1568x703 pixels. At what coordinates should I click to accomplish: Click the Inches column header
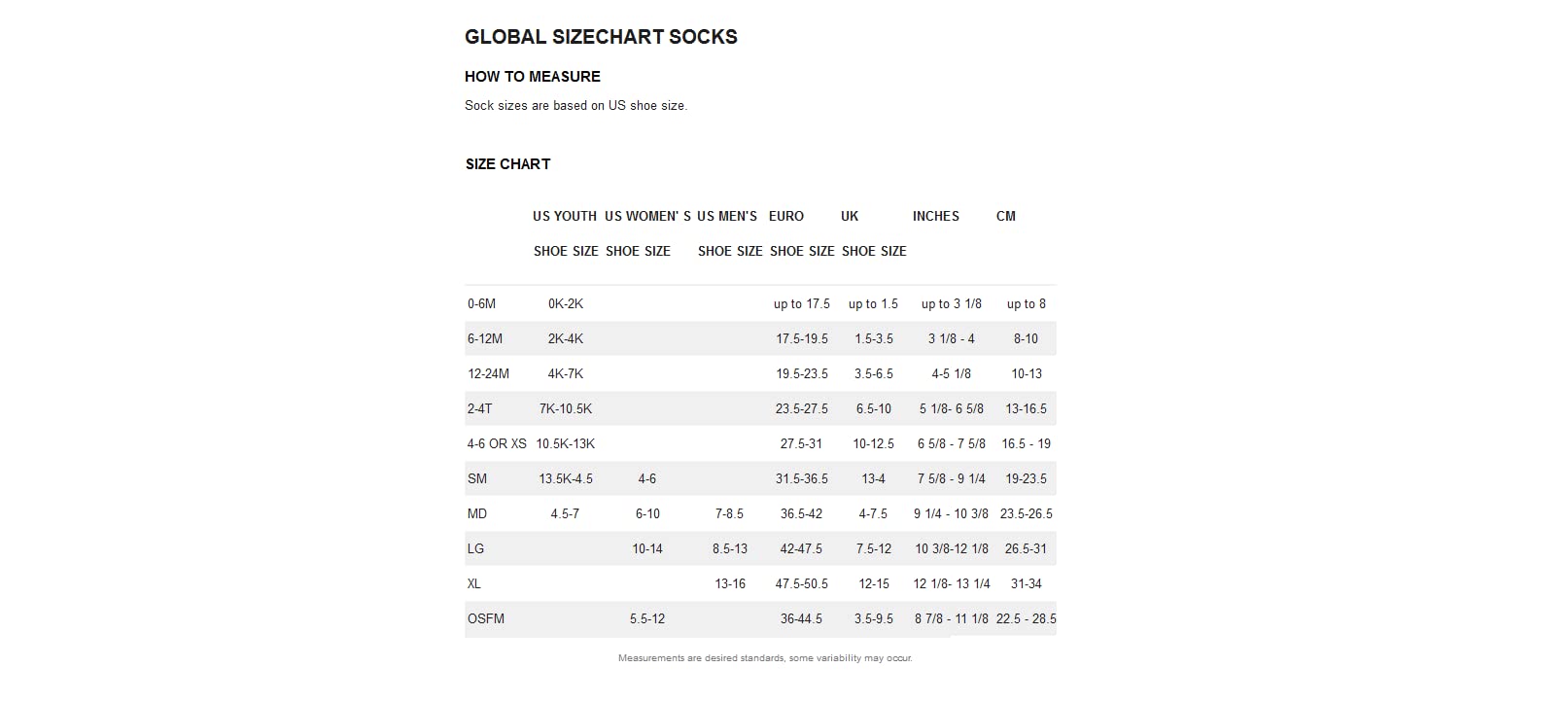coord(935,217)
